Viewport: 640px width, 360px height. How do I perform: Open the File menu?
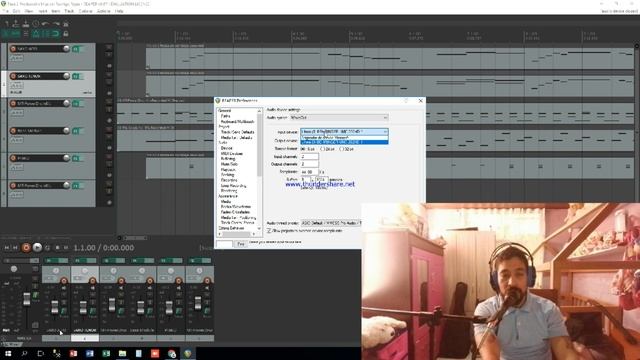pos(6,11)
